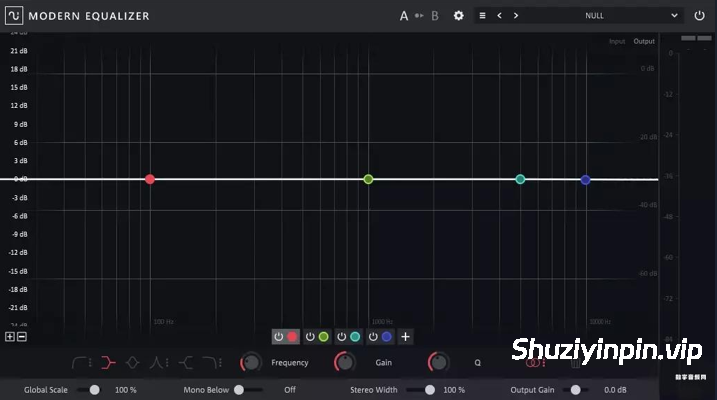Toggle power for red band

click(278, 337)
